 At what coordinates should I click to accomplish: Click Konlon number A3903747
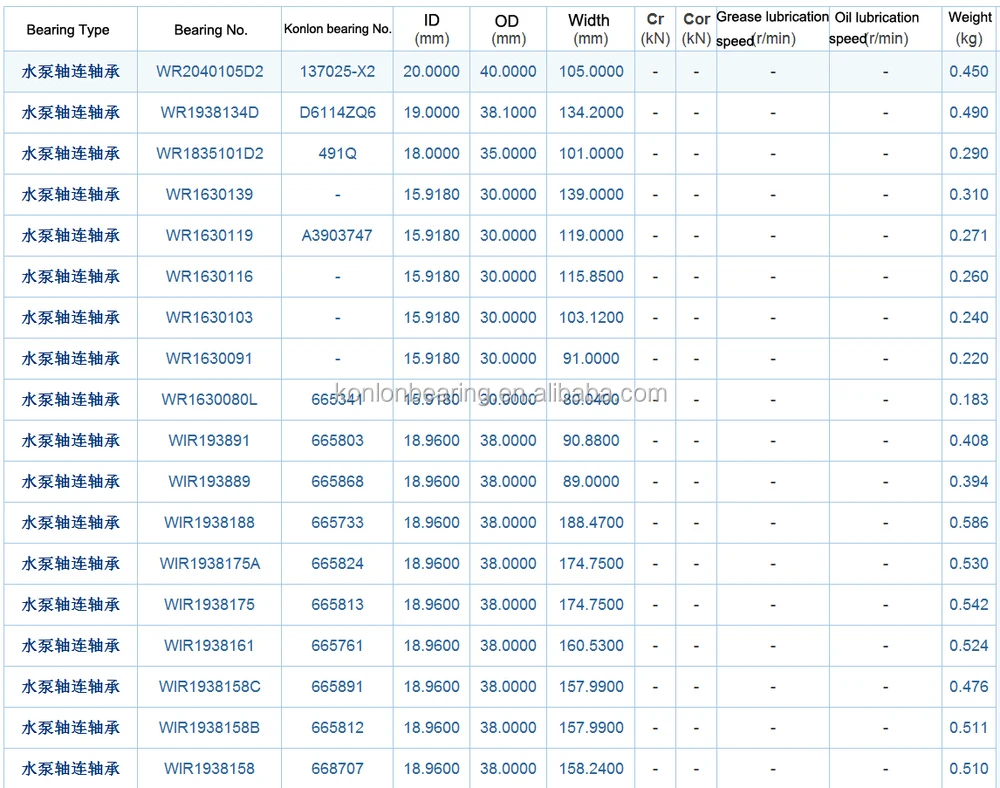pos(338,236)
